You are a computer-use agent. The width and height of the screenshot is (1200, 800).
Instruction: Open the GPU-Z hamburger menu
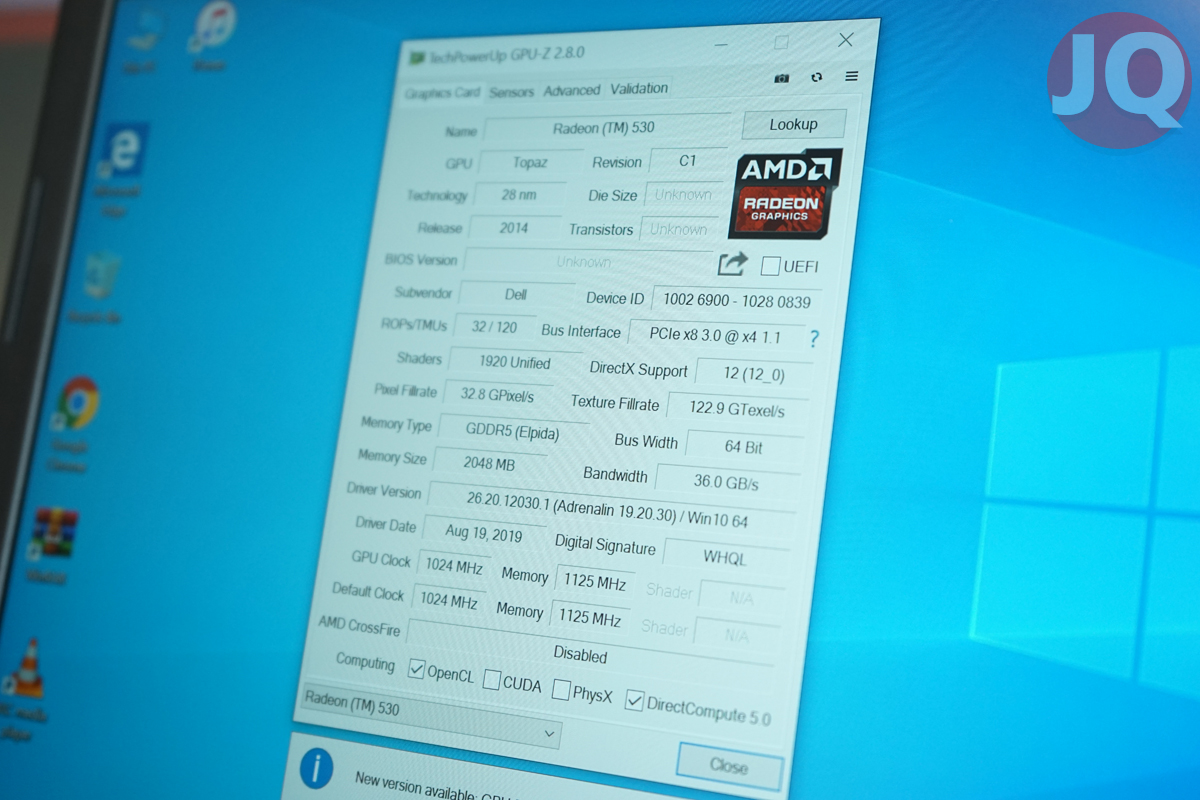click(852, 76)
